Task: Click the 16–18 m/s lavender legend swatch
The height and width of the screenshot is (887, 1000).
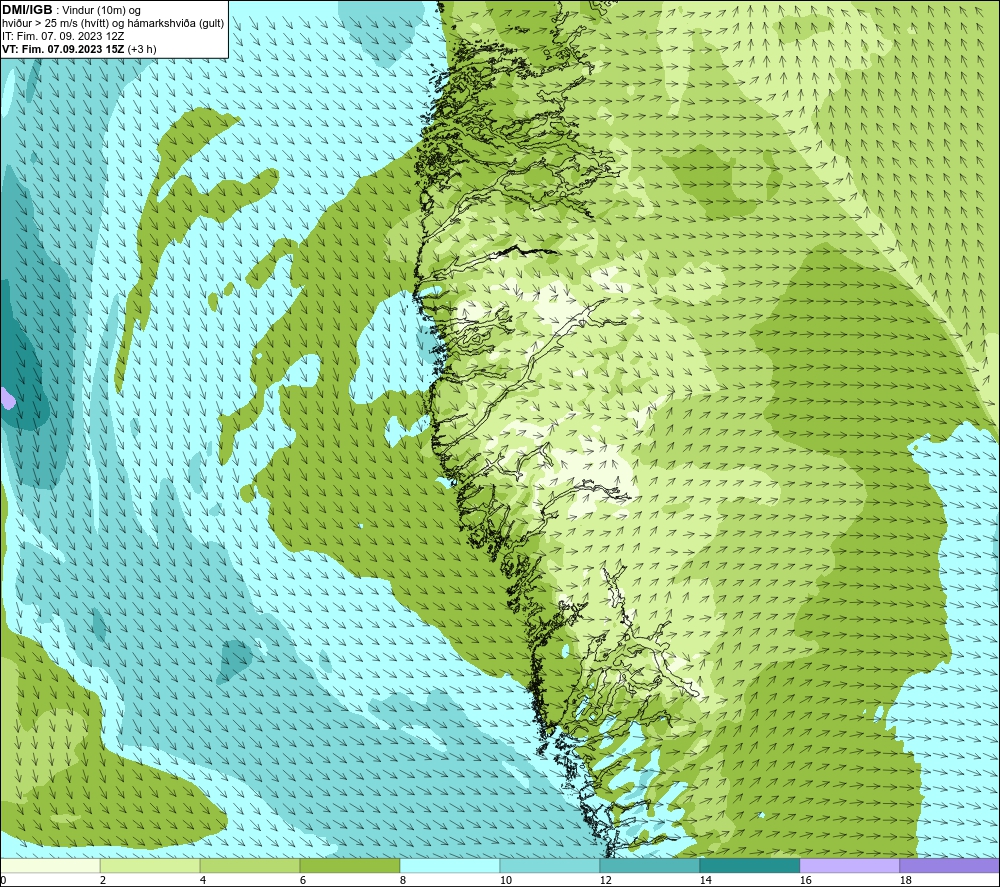Action: pyautogui.click(x=849, y=865)
